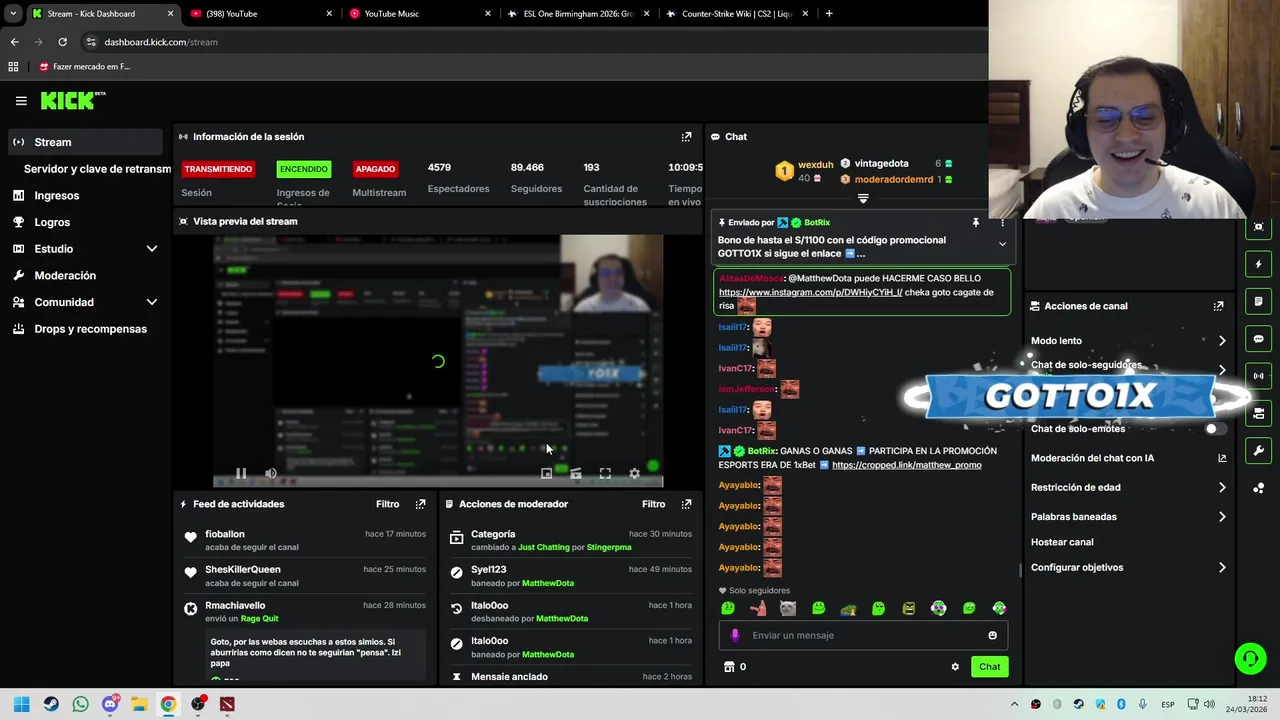Click the wrench icon in the right sidebar
Image resolution: width=1280 pixels, height=720 pixels.
point(1258,451)
